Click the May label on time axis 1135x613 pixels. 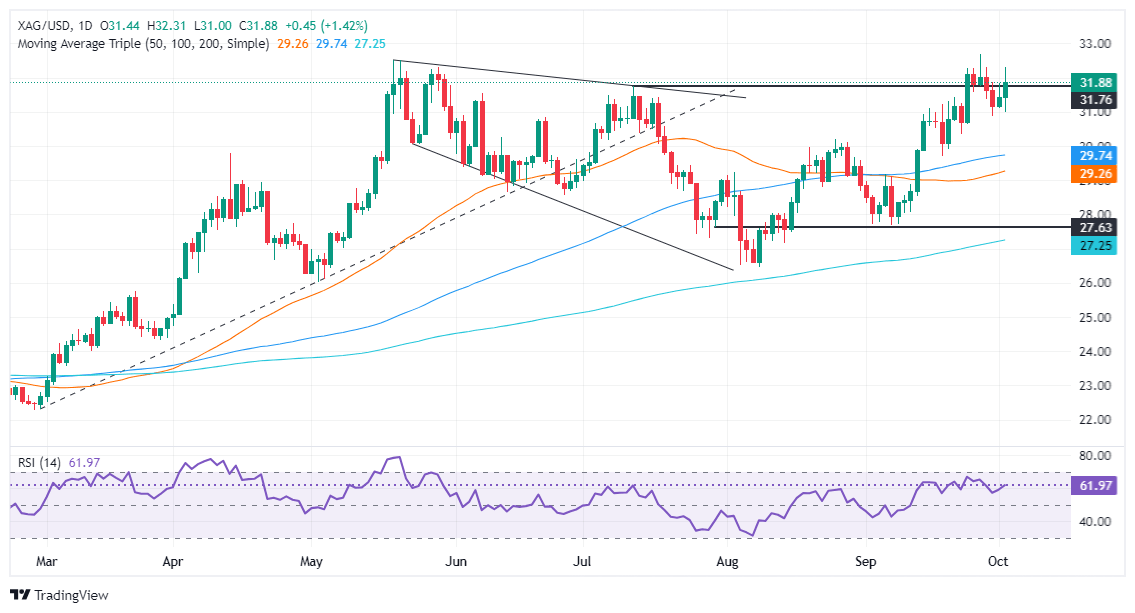[312, 562]
